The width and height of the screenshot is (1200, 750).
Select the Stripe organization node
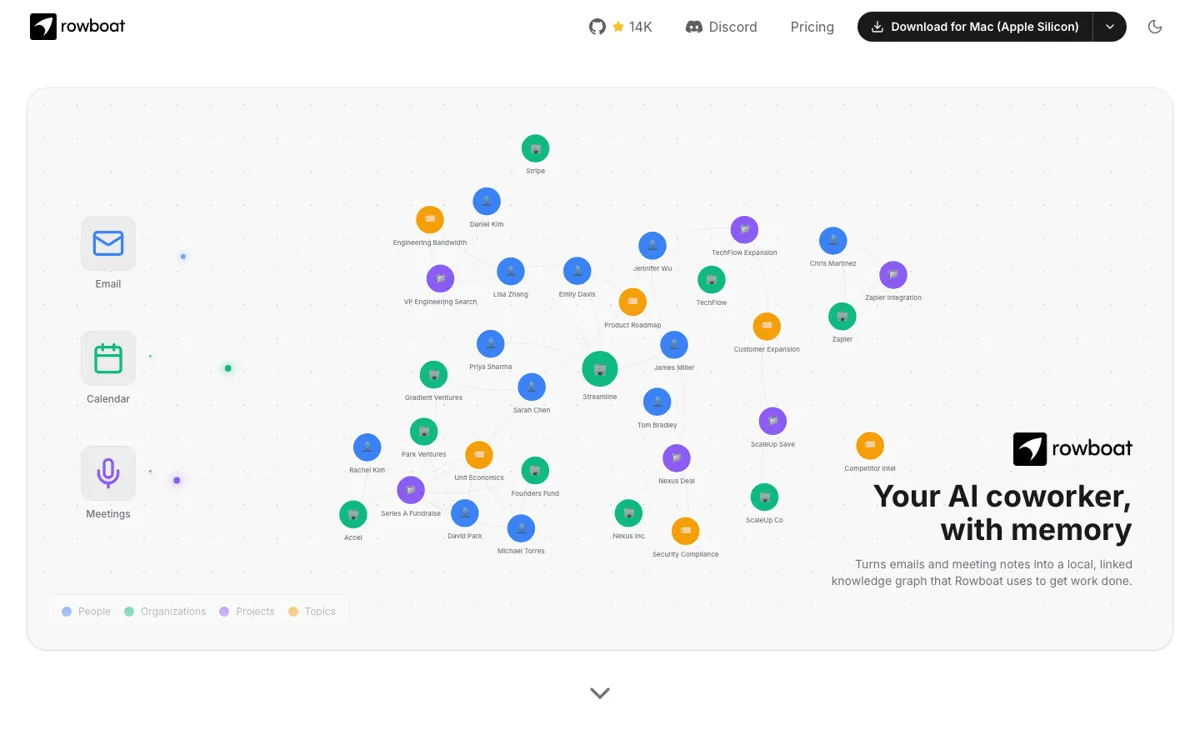pos(536,149)
